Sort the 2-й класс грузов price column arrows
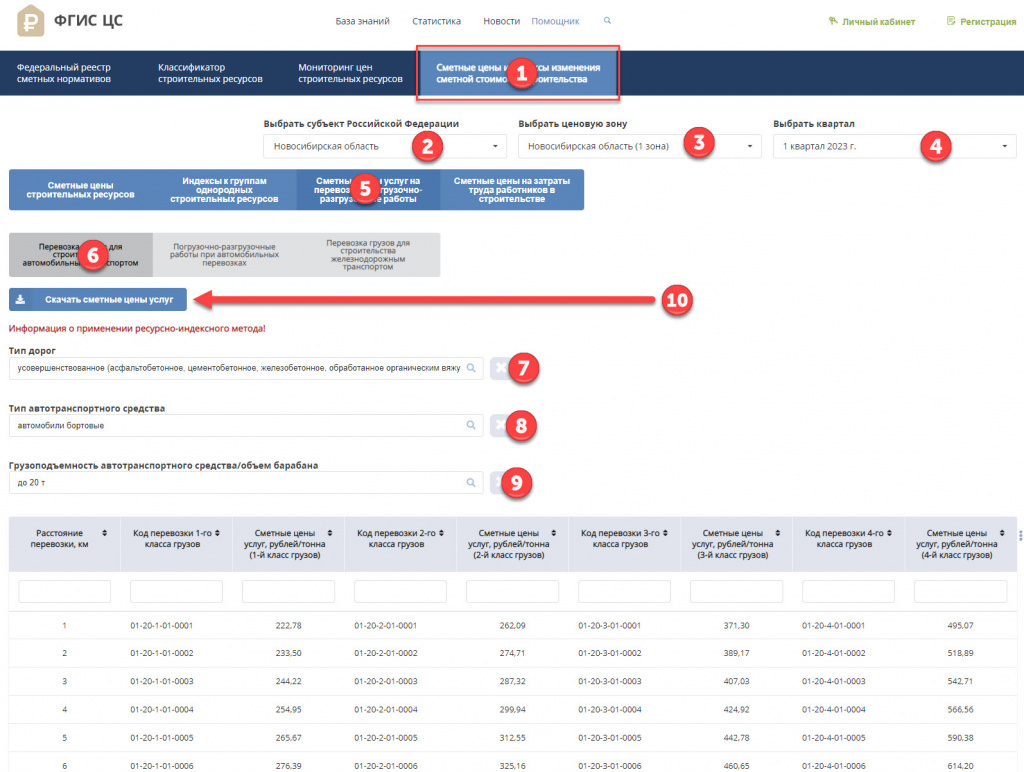The width and height of the screenshot is (1024, 772). [x=554, y=533]
